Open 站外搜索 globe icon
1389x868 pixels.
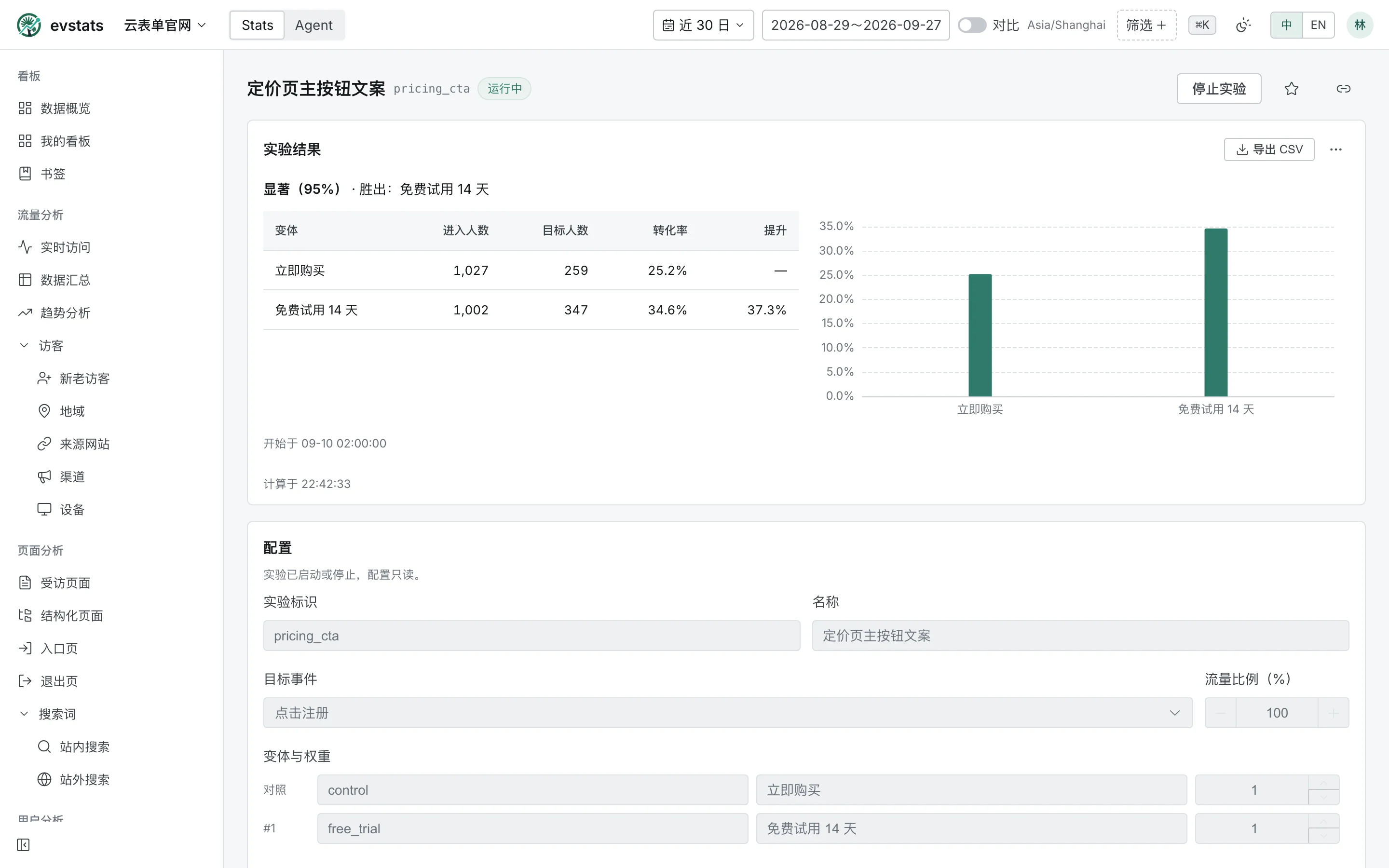point(44,779)
